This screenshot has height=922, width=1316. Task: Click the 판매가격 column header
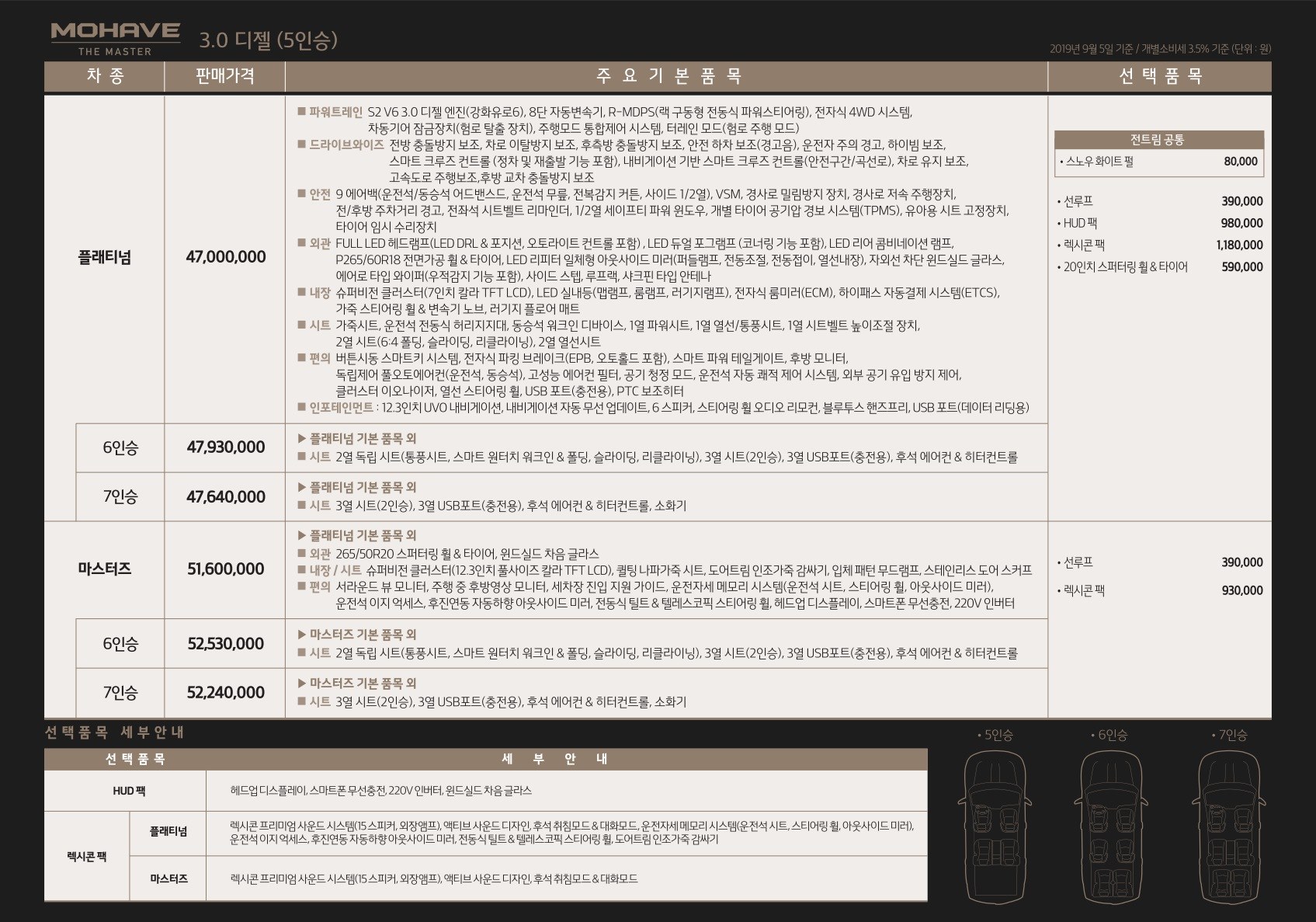coord(224,76)
